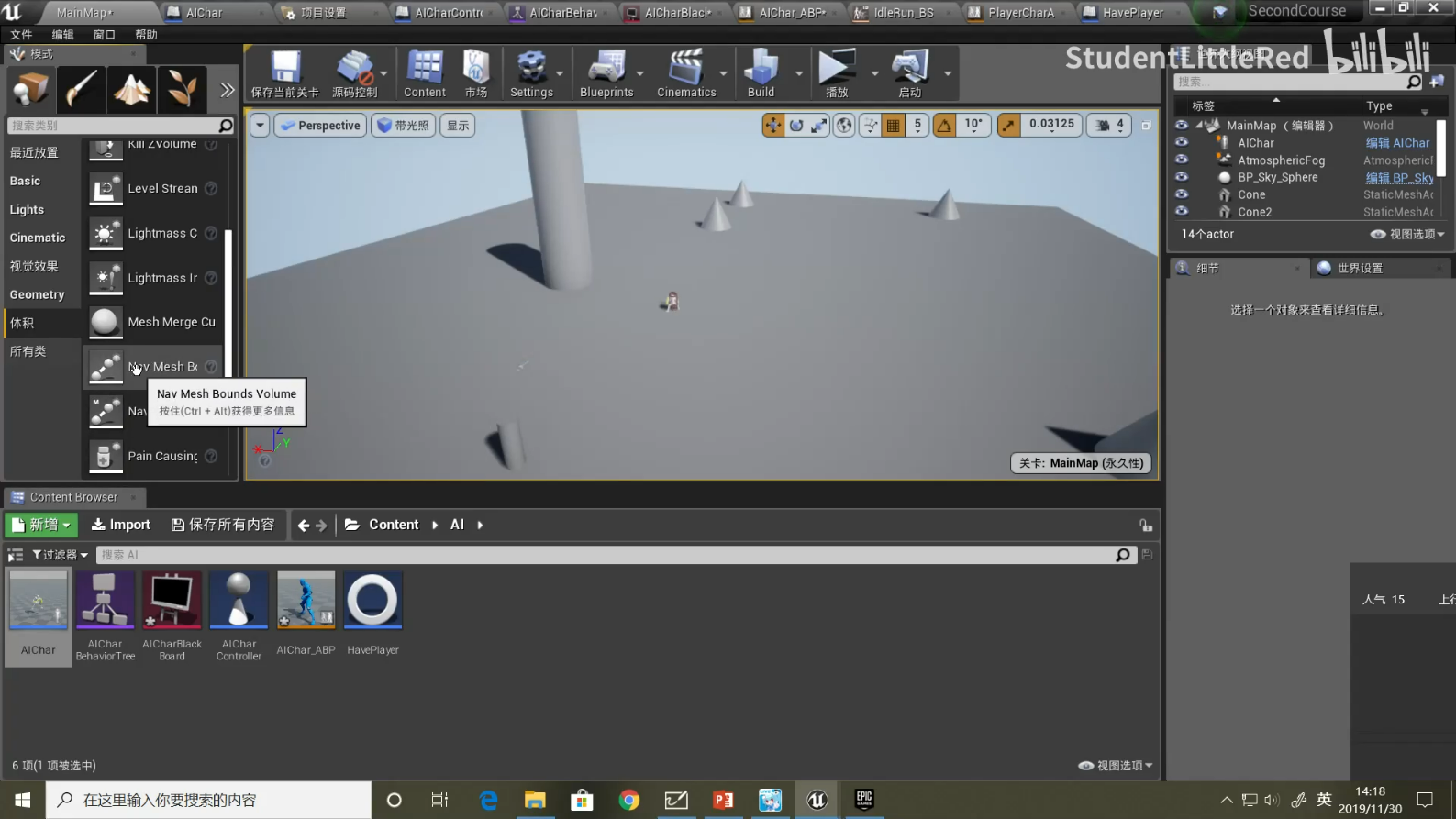This screenshot has width=1456, height=819.
Task: Open rotation snap value 10° dropdown
Action: [973, 126]
